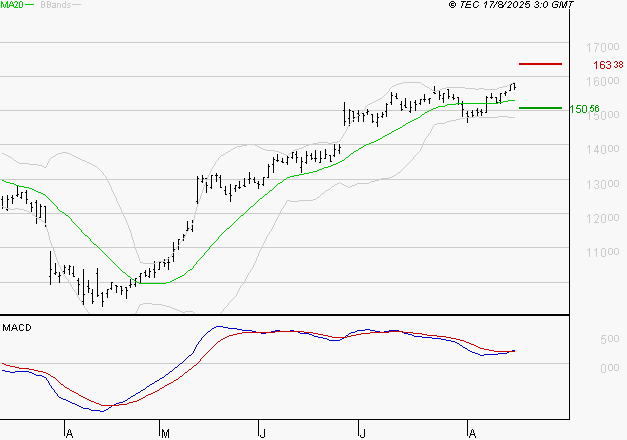Click the 14000 price axis label
Image resolution: width=627 pixels, height=440 pixels.
tap(600, 150)
